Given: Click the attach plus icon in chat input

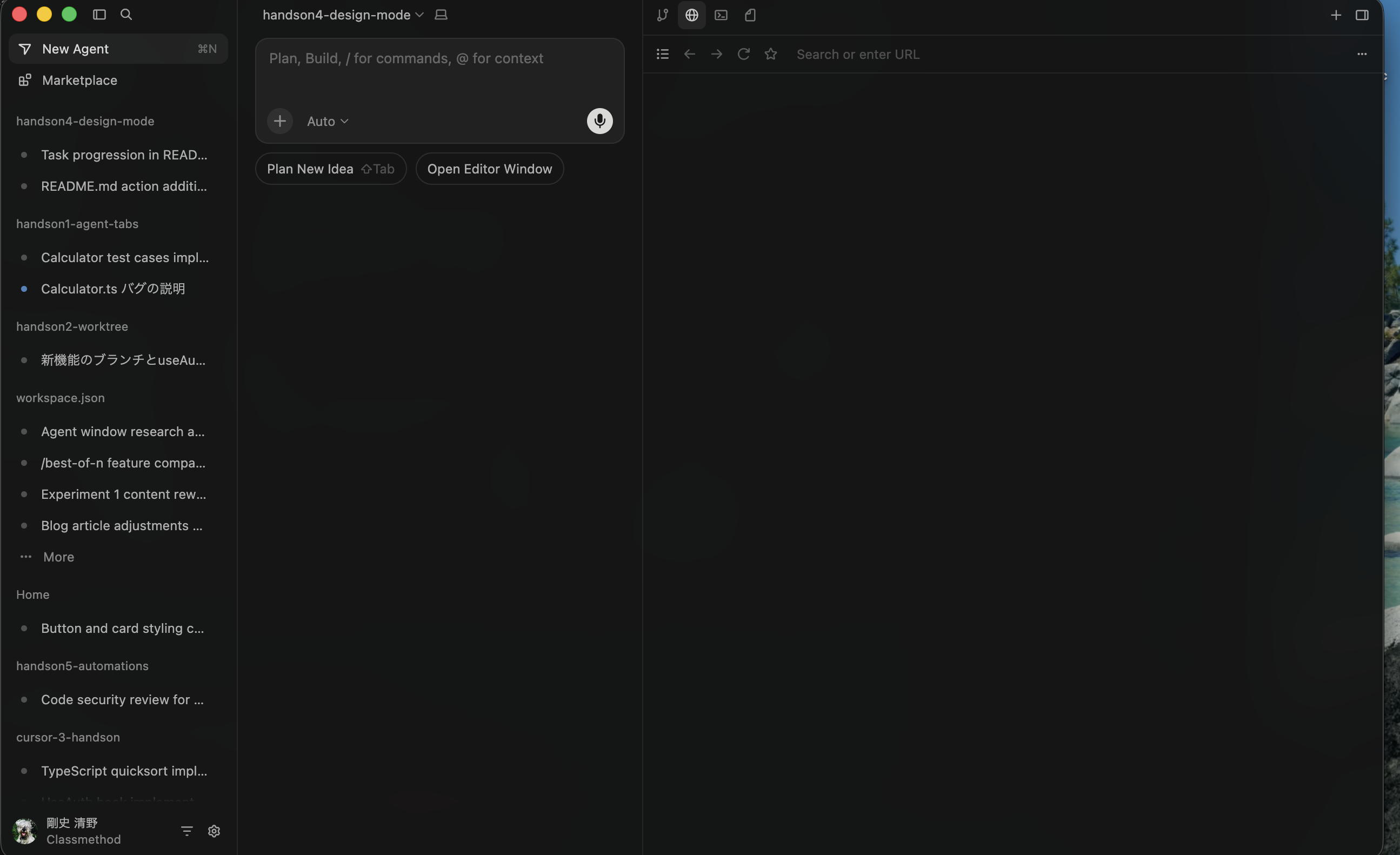Looking at the screenshot, I should 279,121.
